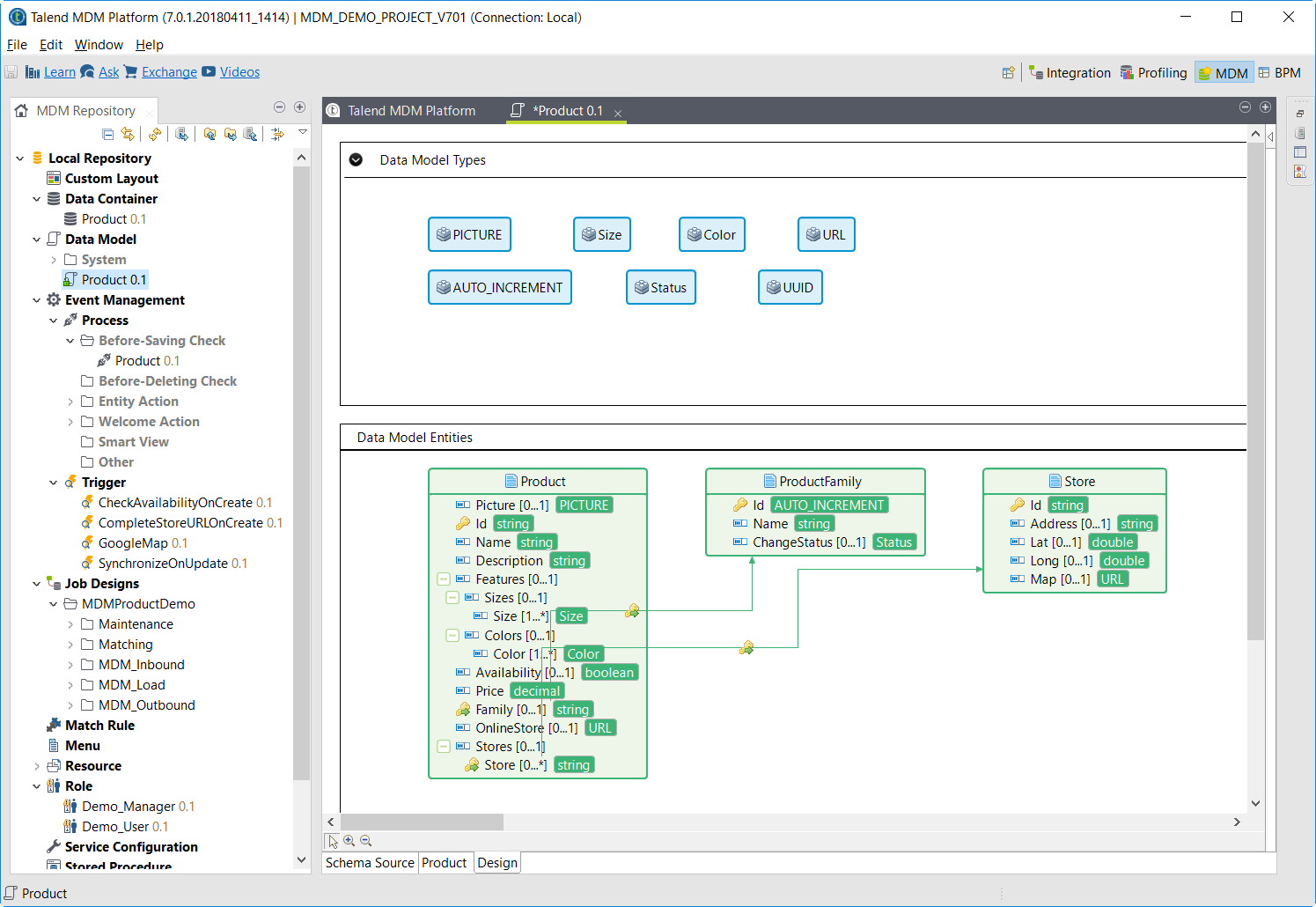The height and width of the screenshot is (907, 1316).
Task: Select the UUID type node
Action: [x=790, y=287]
